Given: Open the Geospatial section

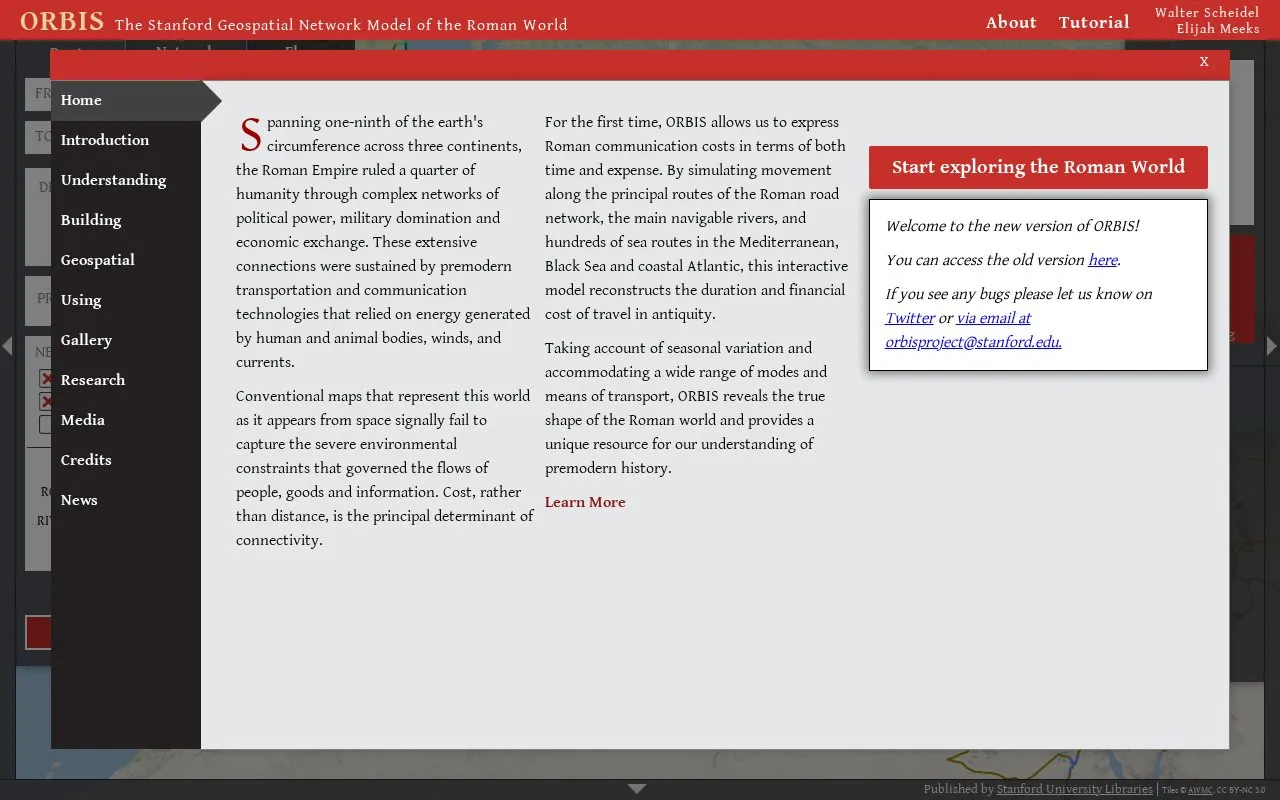Looking at the screenshot, I should (126, 260).
